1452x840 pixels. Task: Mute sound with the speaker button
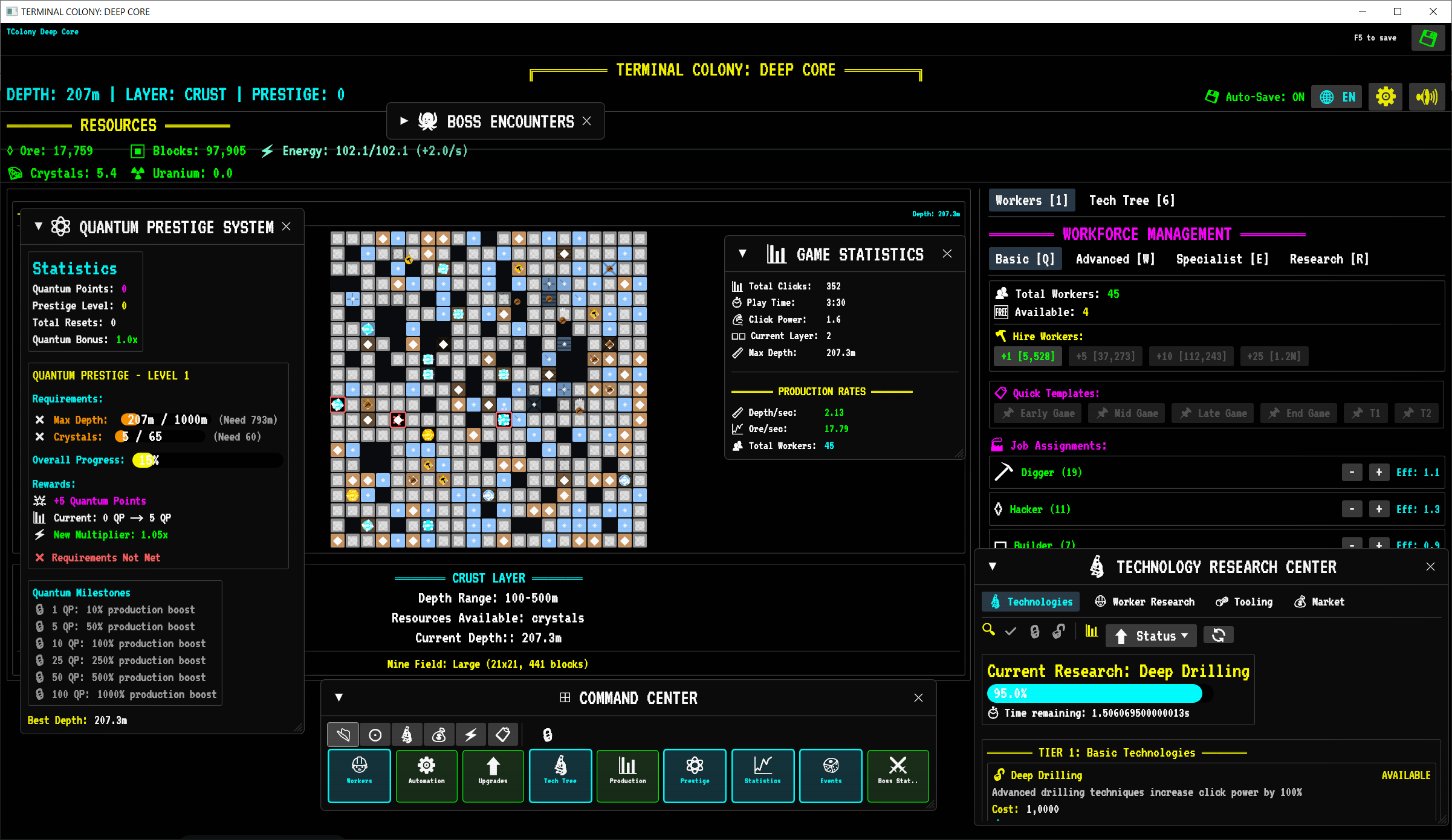click(1427, 97)
